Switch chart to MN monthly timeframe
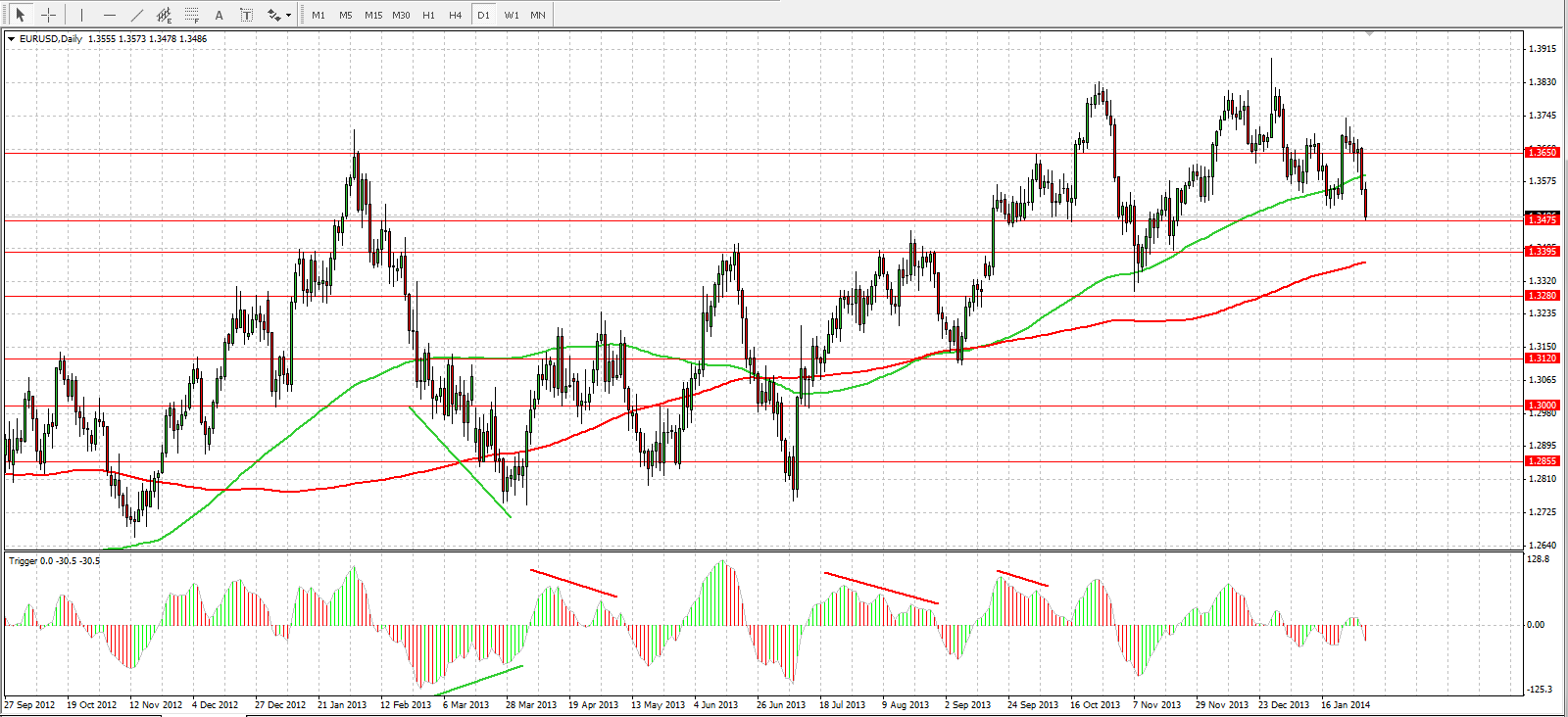 (x=538, y=15)
